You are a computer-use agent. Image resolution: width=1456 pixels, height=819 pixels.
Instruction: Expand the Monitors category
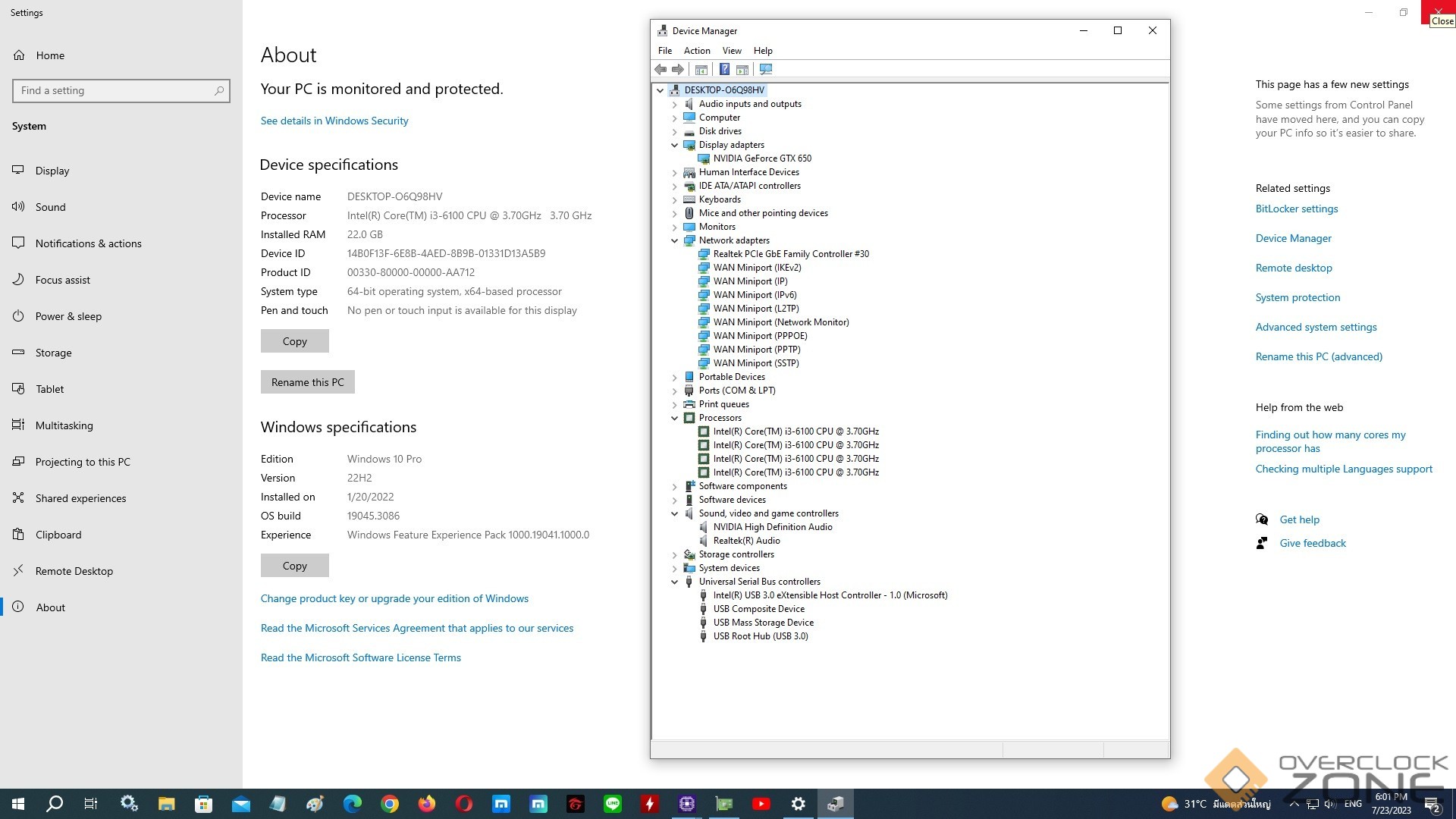674,227
